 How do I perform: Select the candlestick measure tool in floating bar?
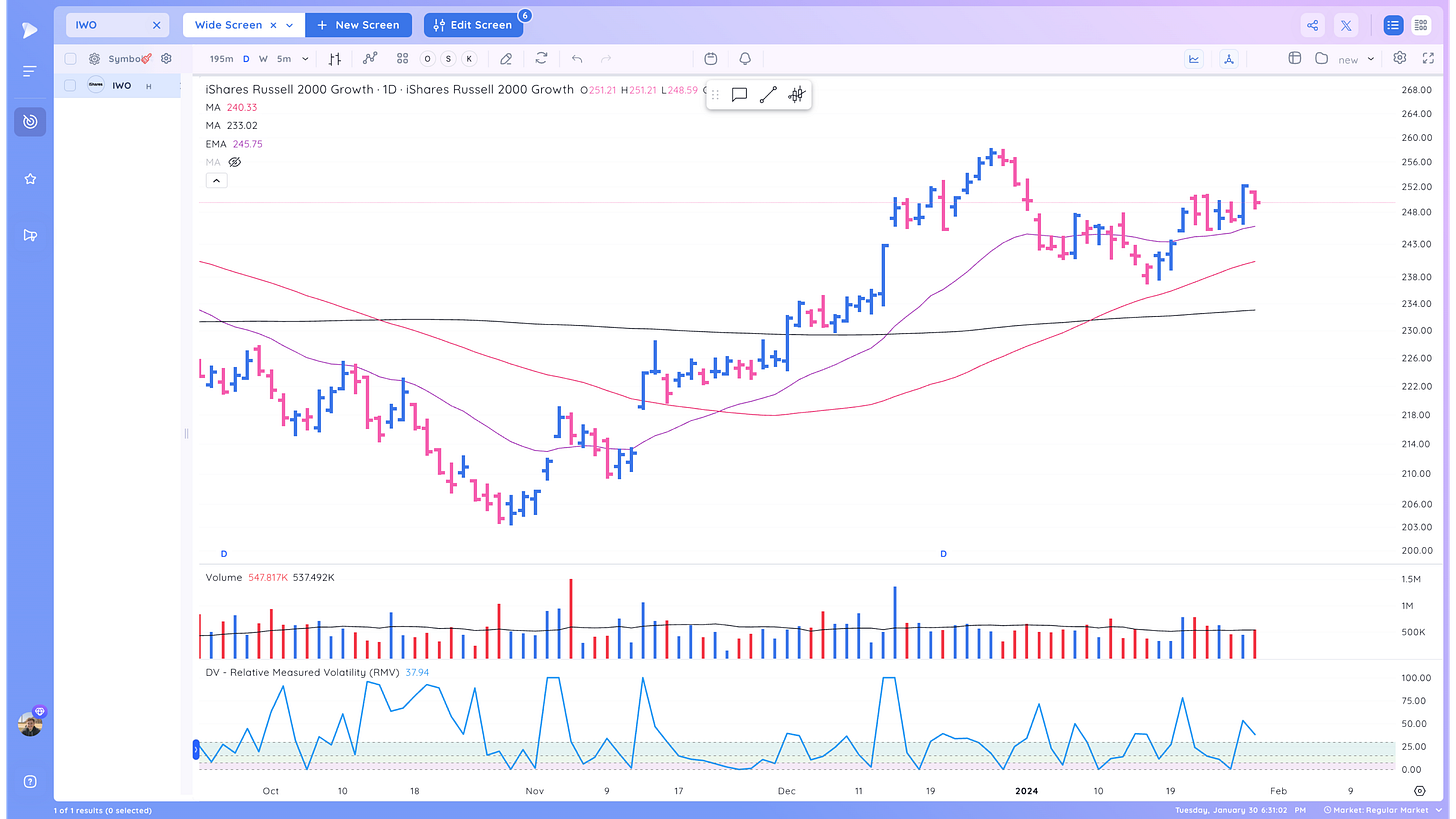coord(796,95)
